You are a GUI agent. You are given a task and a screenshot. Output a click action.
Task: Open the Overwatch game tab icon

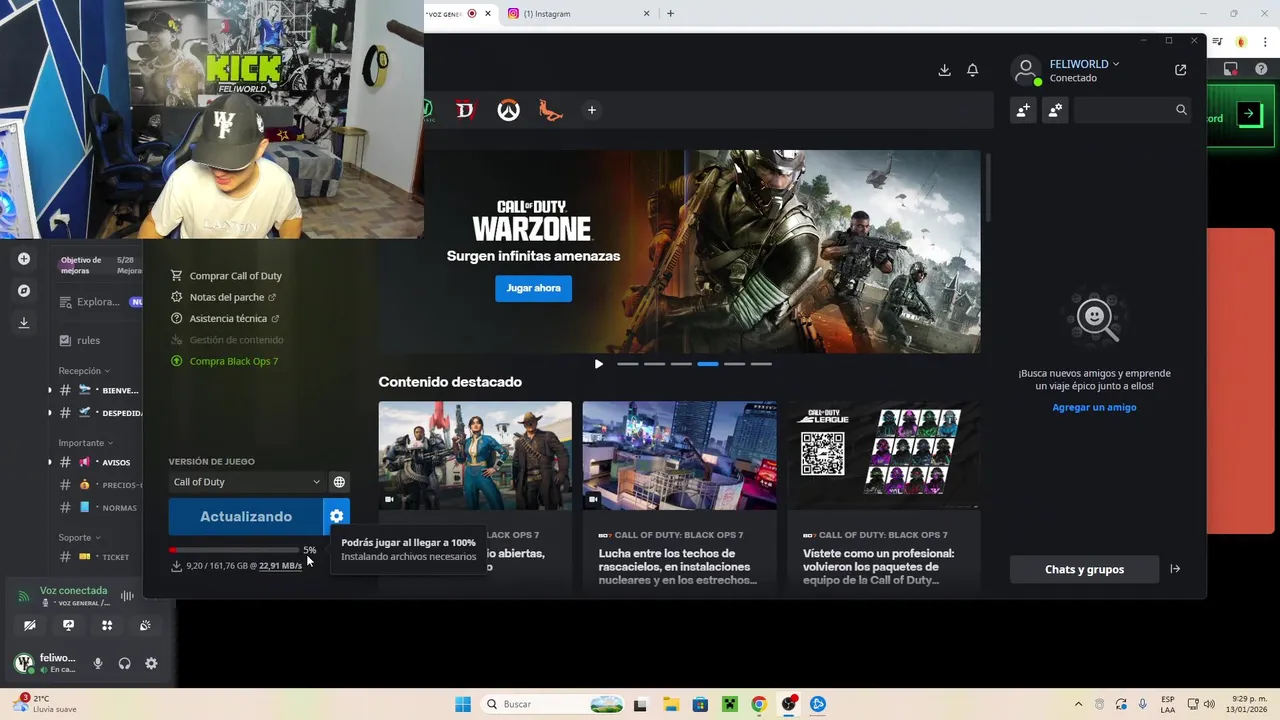point(509,110)
